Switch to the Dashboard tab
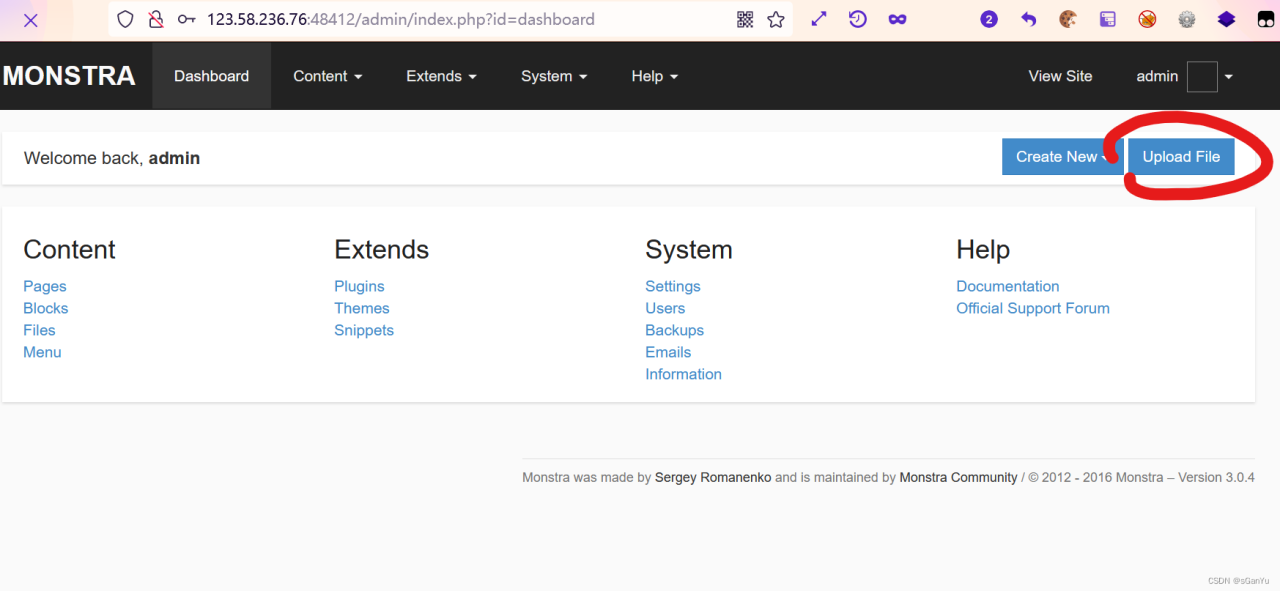This screenshot has height=591, width=1280. point(211,76)
